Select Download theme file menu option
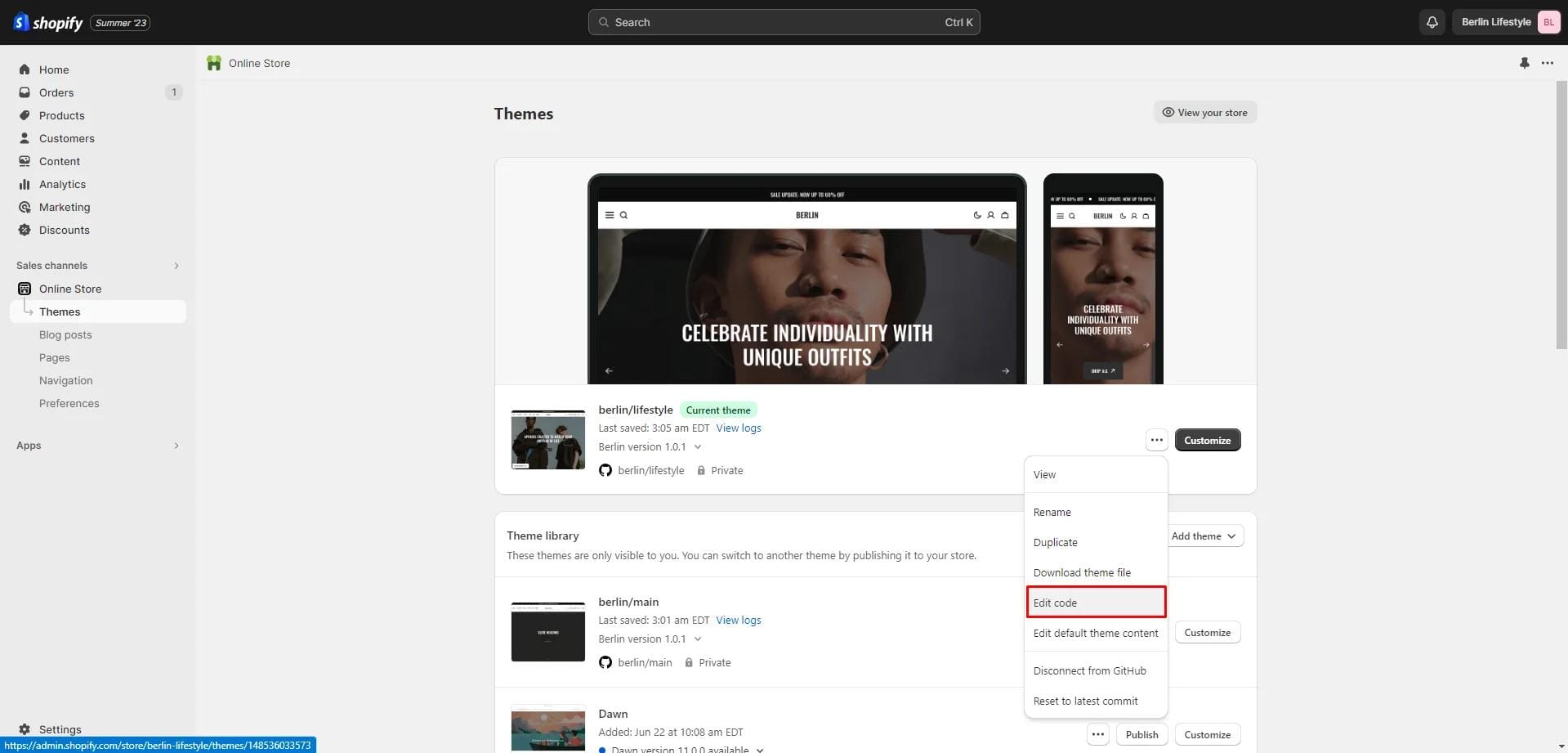This screenshot has height=753, width=1568. point(1082,572)
